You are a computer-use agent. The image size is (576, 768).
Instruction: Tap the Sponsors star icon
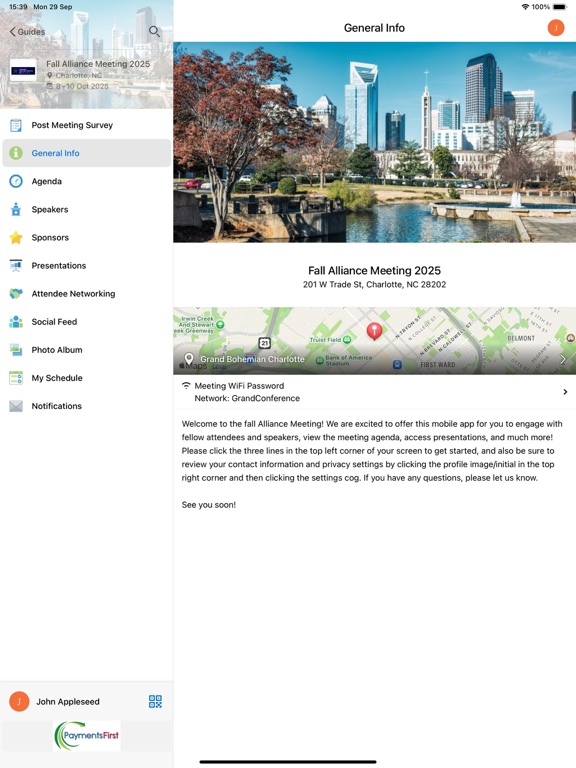pyautogui.click(x=16, y=238)
